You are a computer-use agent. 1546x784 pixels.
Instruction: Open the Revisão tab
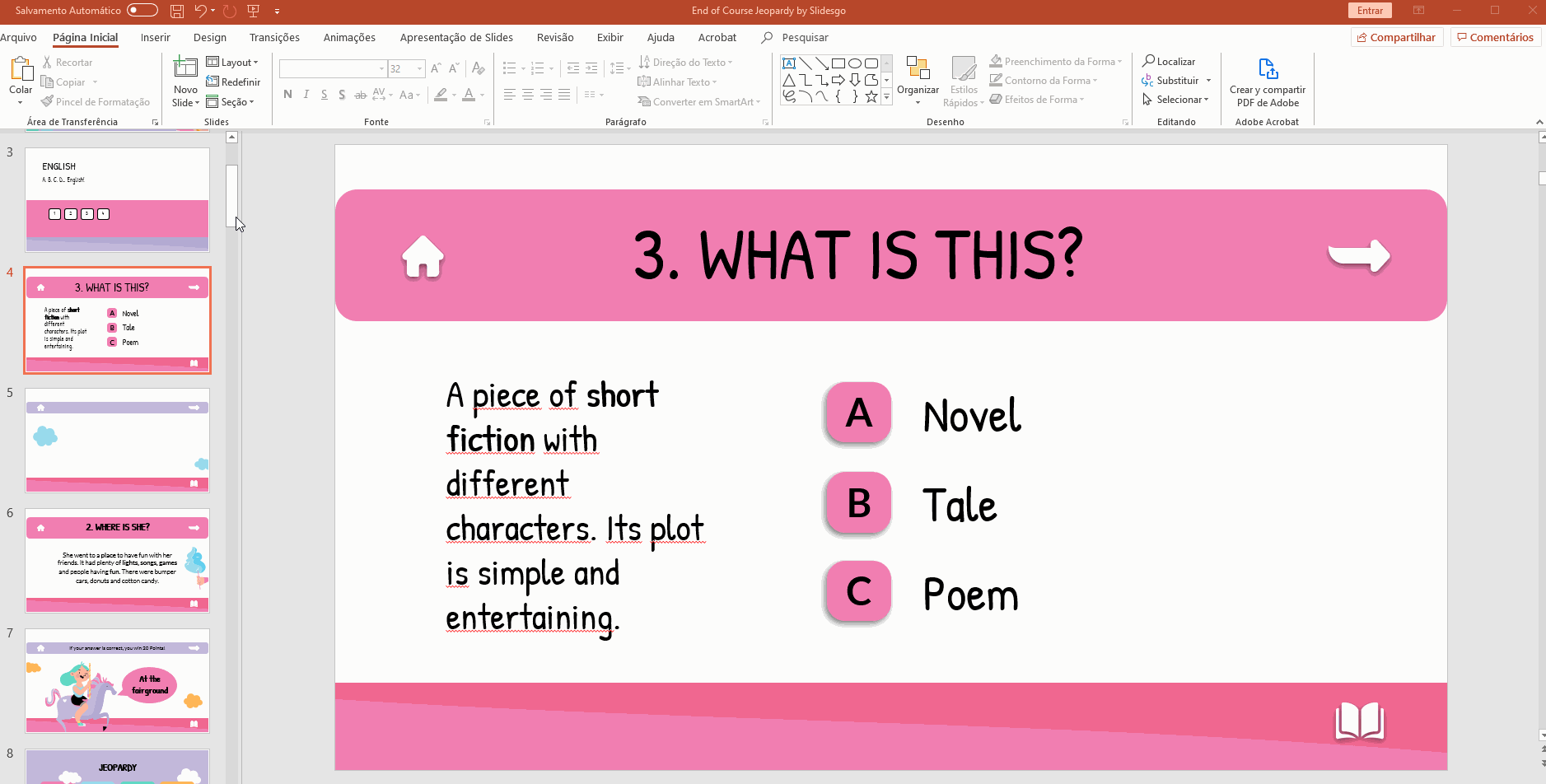click(x=555, y=37)
